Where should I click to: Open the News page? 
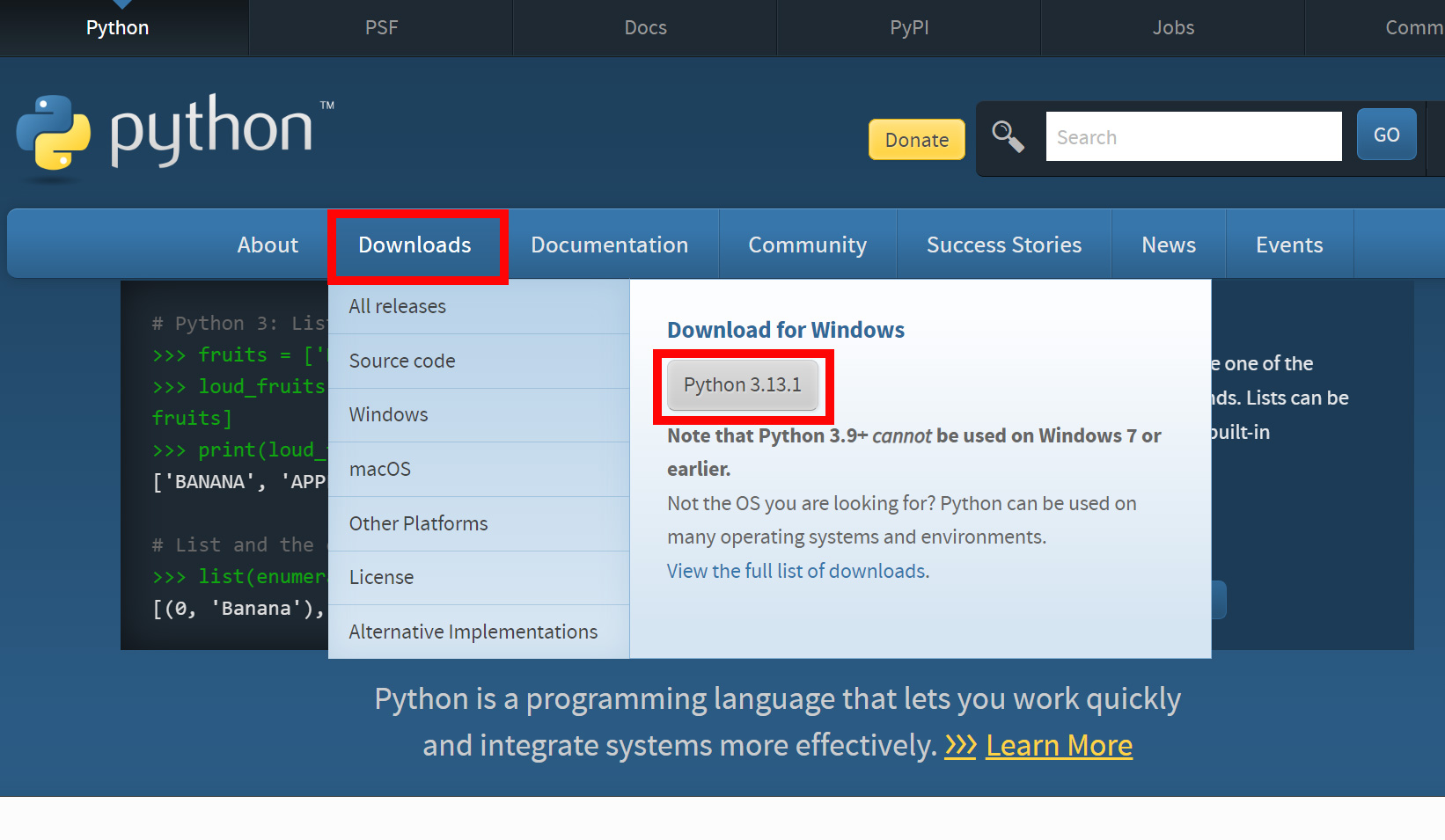pos(1168,245)
